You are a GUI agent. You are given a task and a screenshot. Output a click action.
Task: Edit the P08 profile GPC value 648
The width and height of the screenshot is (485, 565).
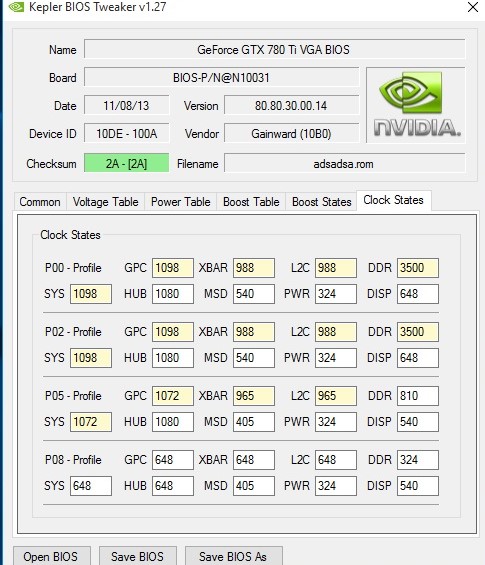click(173, 460)
